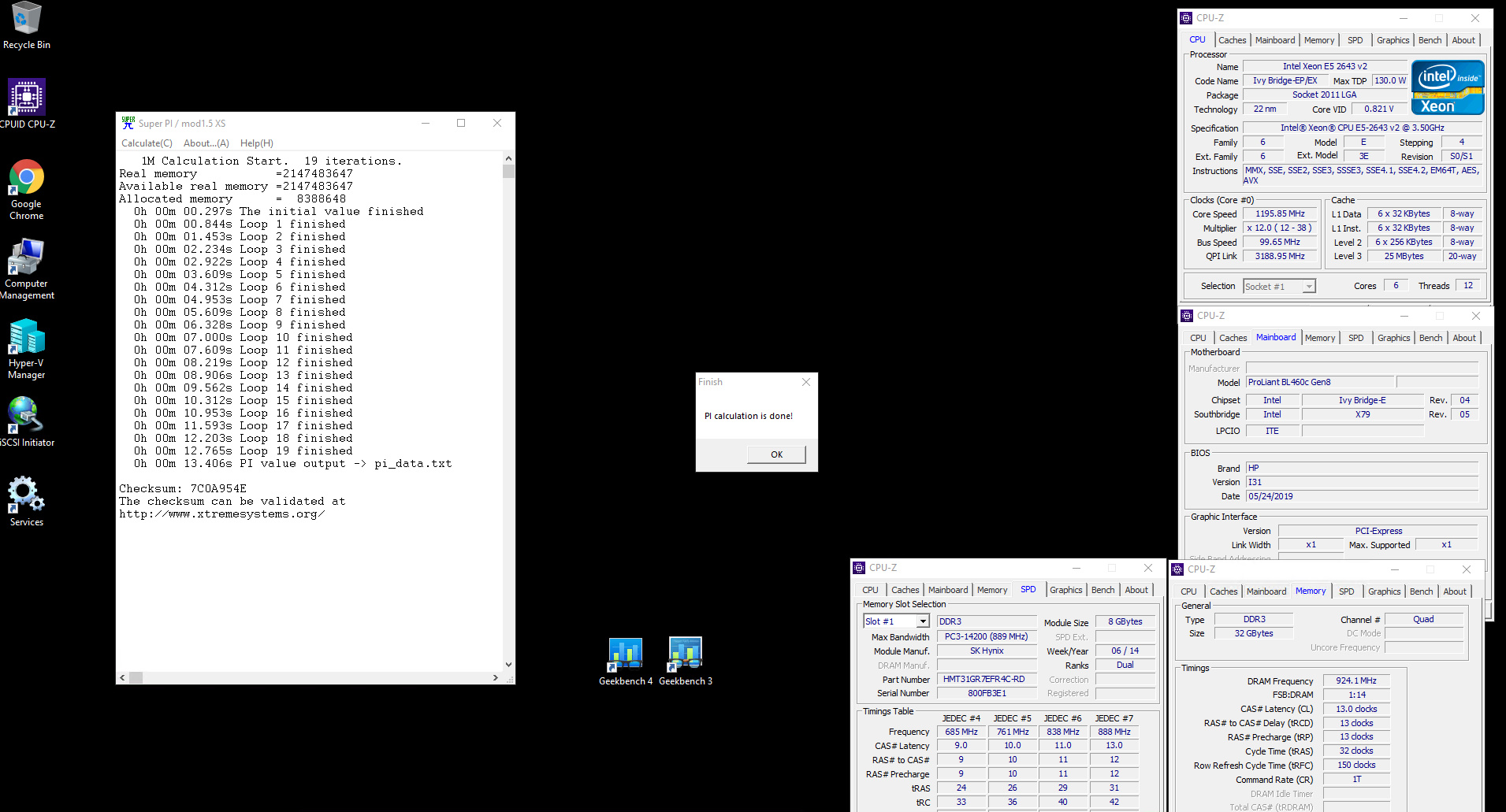Image resolution: width=1506 pixels, height=812 pixels.
Task: Select Caches tab in Mainboard CPU-Z window
Action: click(1233, 338)
